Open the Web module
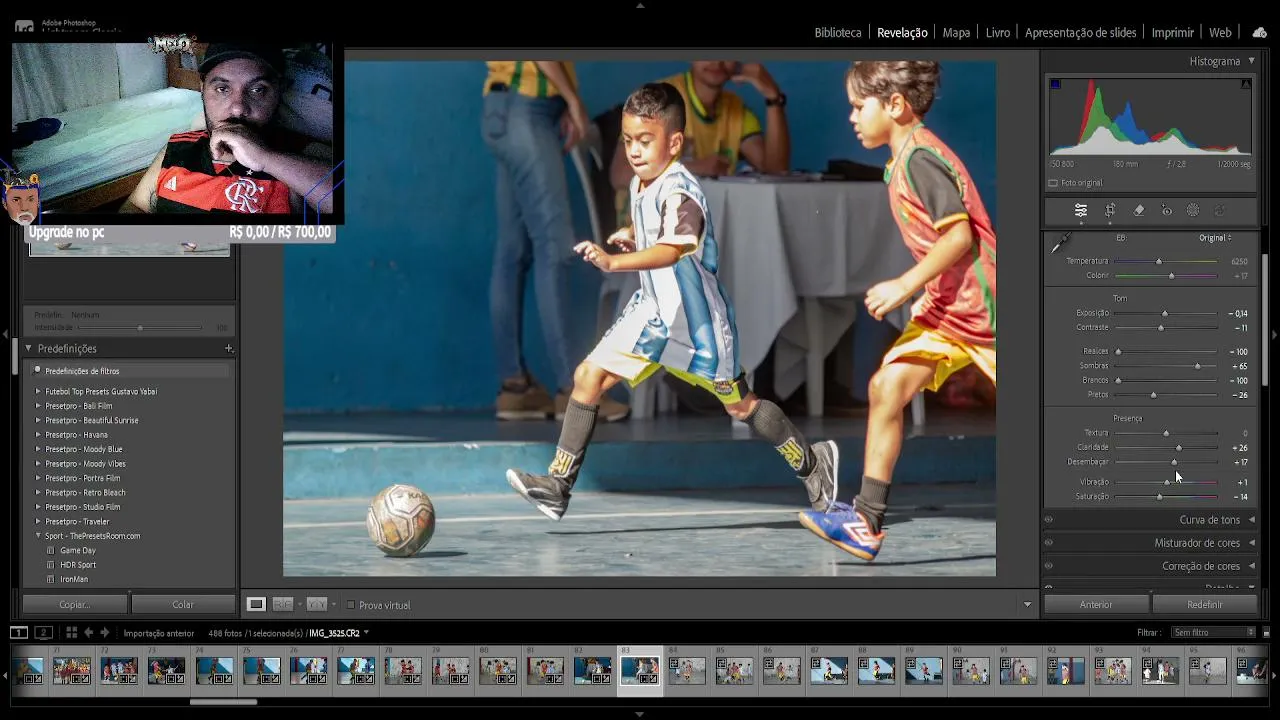Viewport: 1280px width, 720px height. point(1220,33)
